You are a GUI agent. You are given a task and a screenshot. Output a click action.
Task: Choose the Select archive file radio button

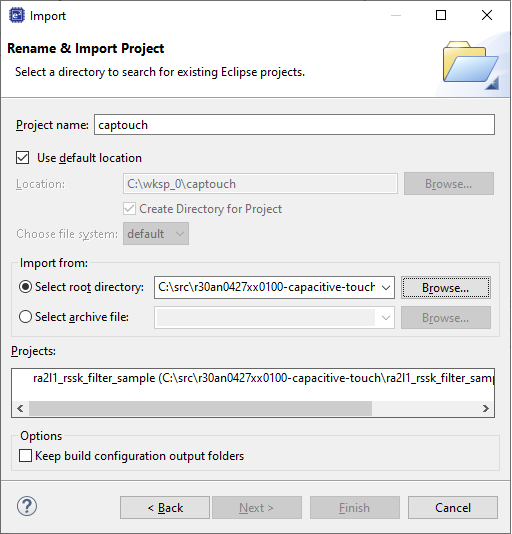point(26,317)
